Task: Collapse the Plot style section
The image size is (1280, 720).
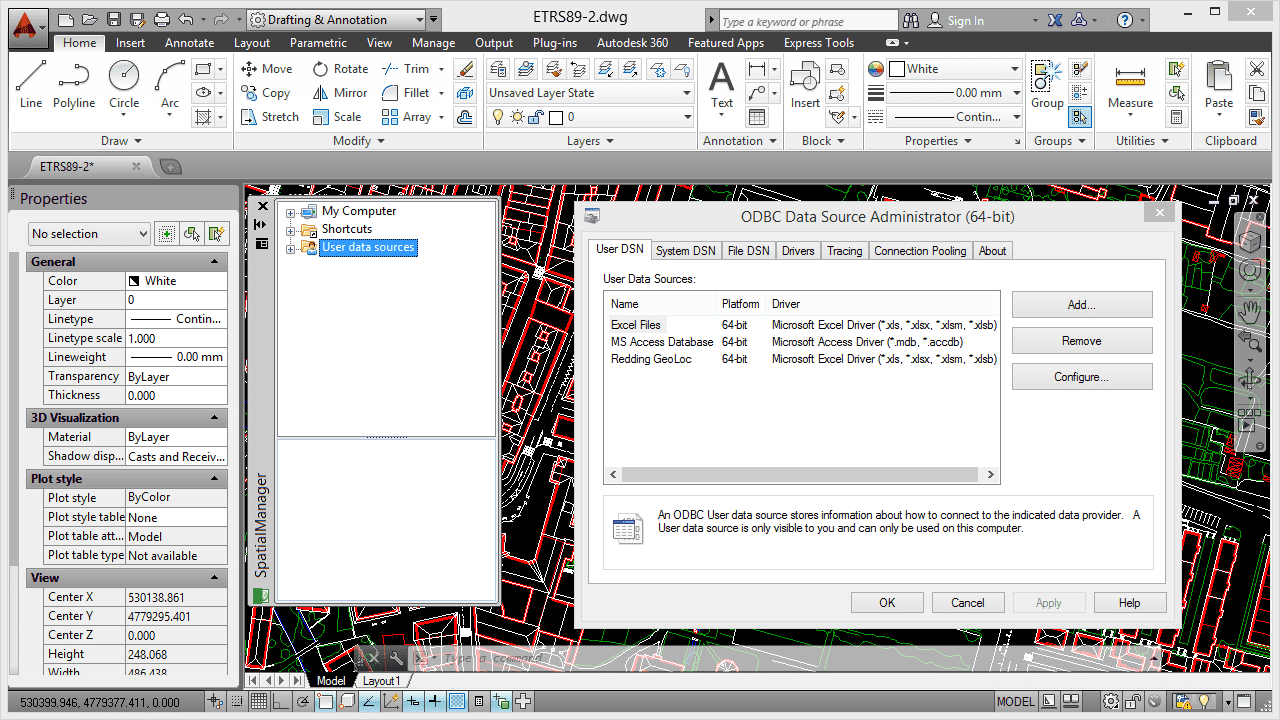Action: point(215,479)
